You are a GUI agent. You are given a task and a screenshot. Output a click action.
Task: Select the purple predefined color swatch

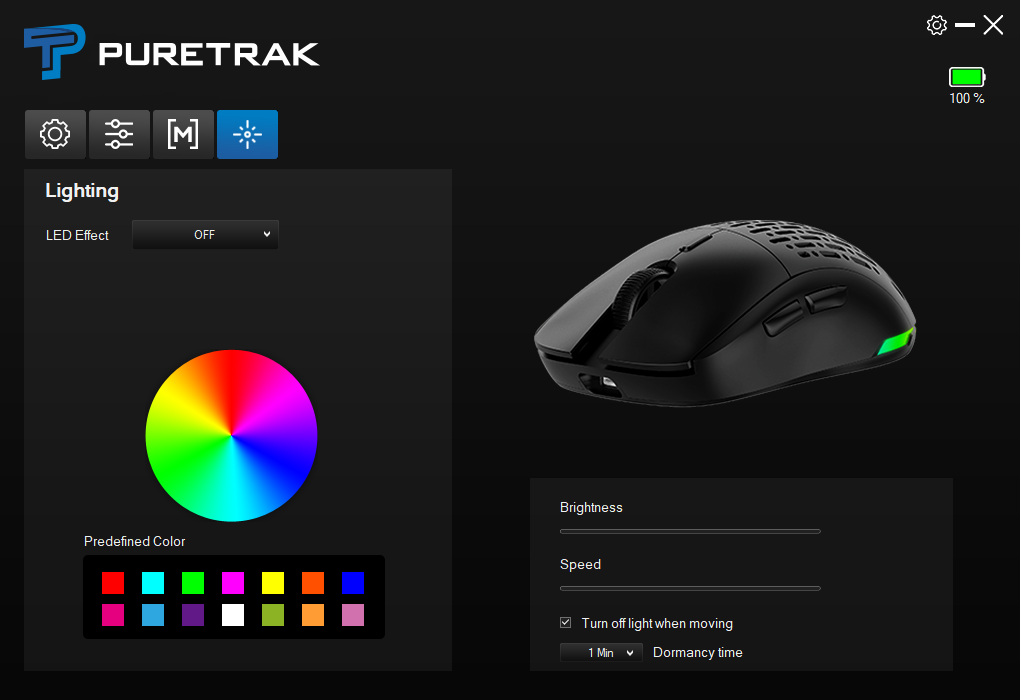click(193, 615)
